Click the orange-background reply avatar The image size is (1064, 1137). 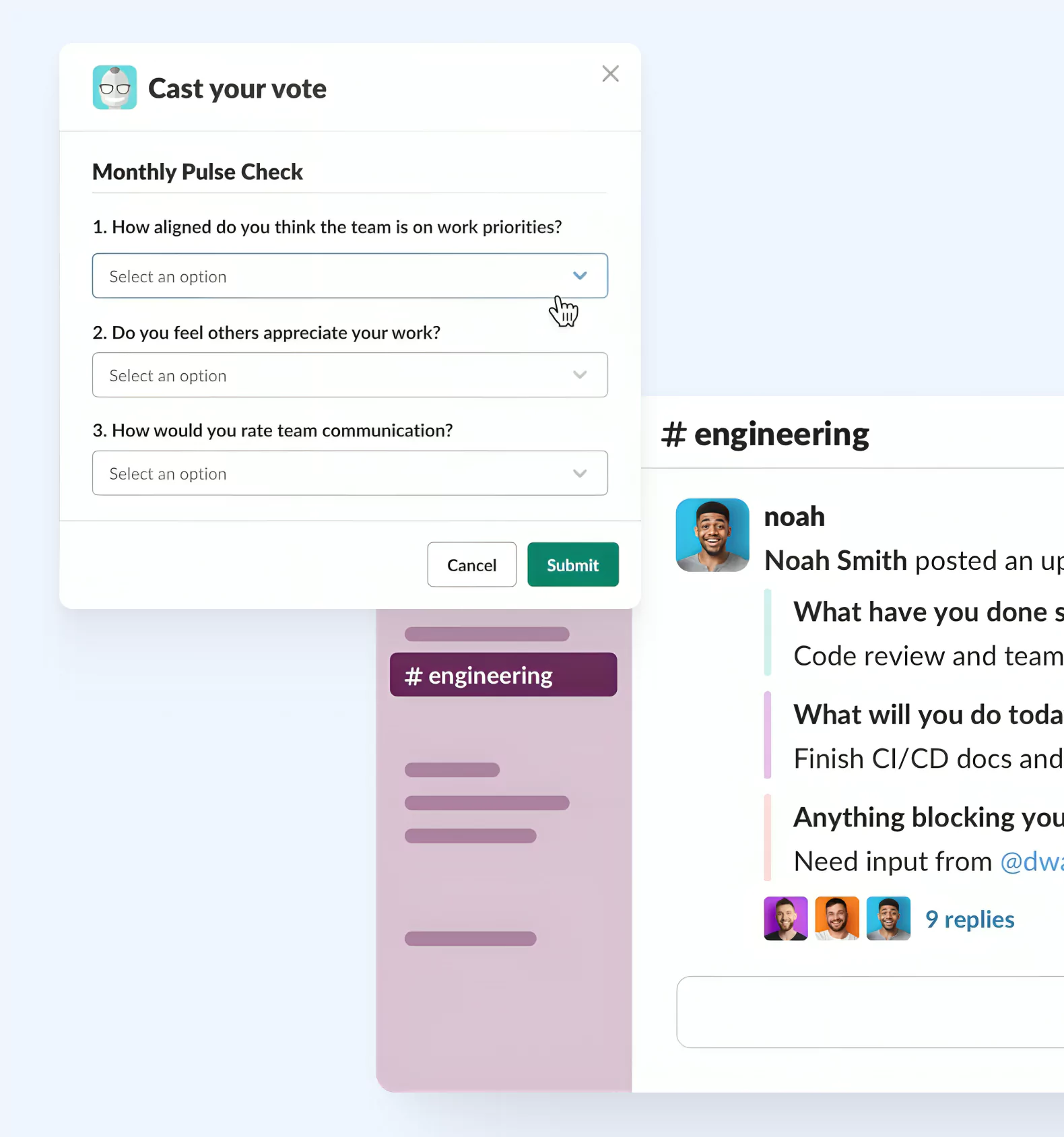click(x=837, y=919)
